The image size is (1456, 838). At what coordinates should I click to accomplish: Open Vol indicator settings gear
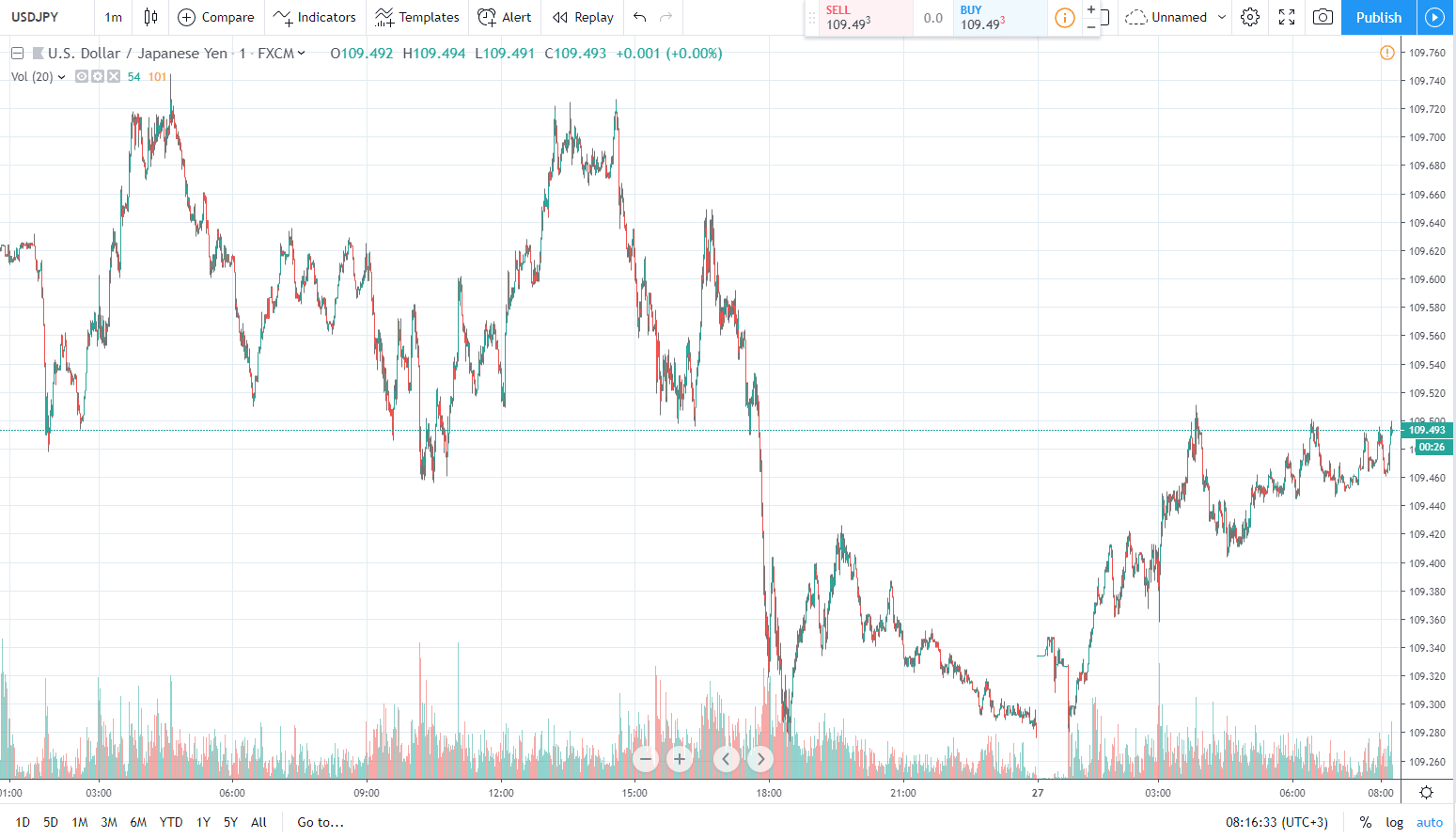pyautogui.click(x=98, y=77)
